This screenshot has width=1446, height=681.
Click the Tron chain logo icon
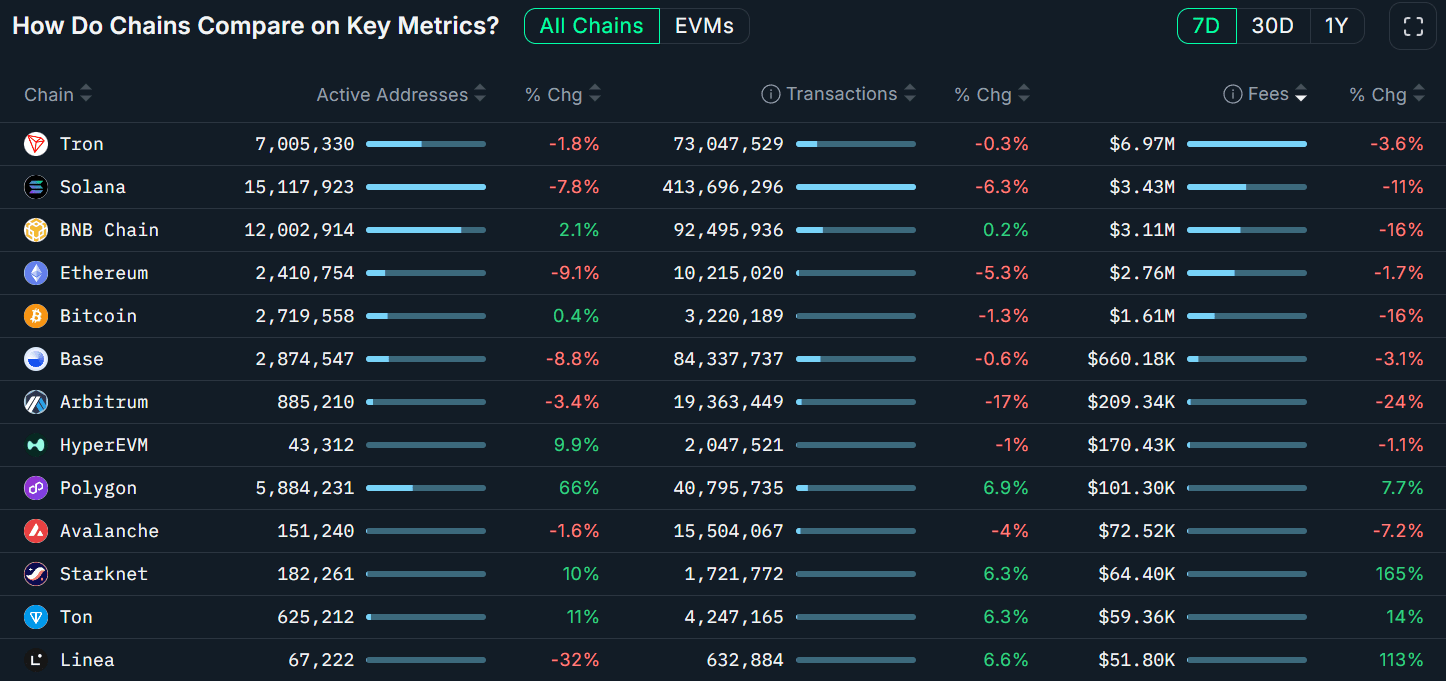coord(36,144)
